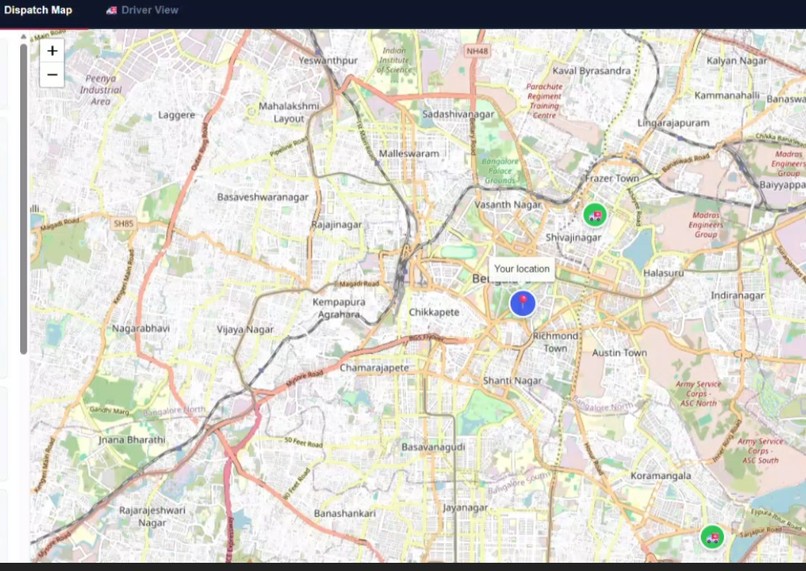Switch to the Driver View tab

click(150, 10)
